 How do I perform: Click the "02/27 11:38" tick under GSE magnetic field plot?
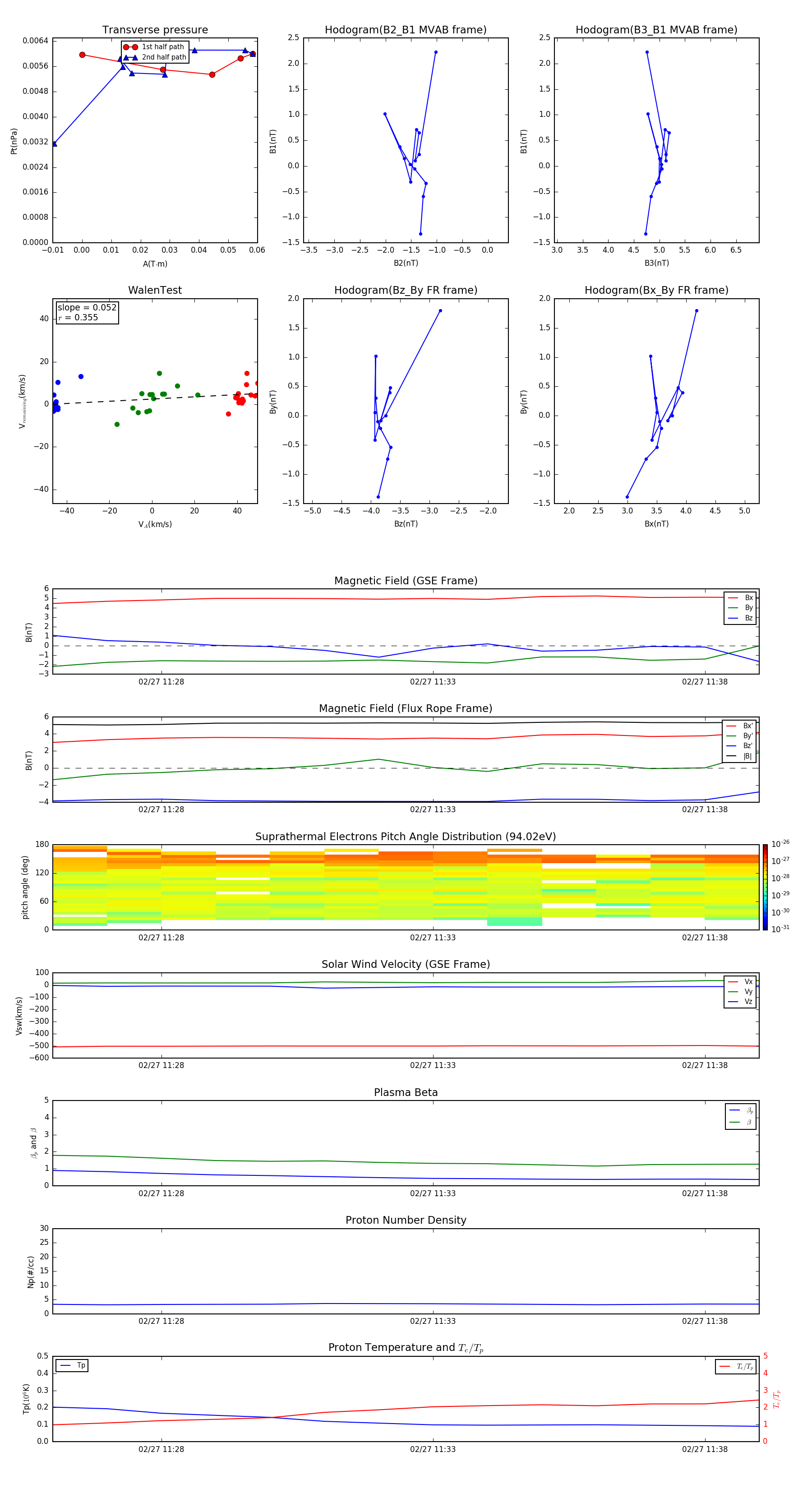[705, 681]
